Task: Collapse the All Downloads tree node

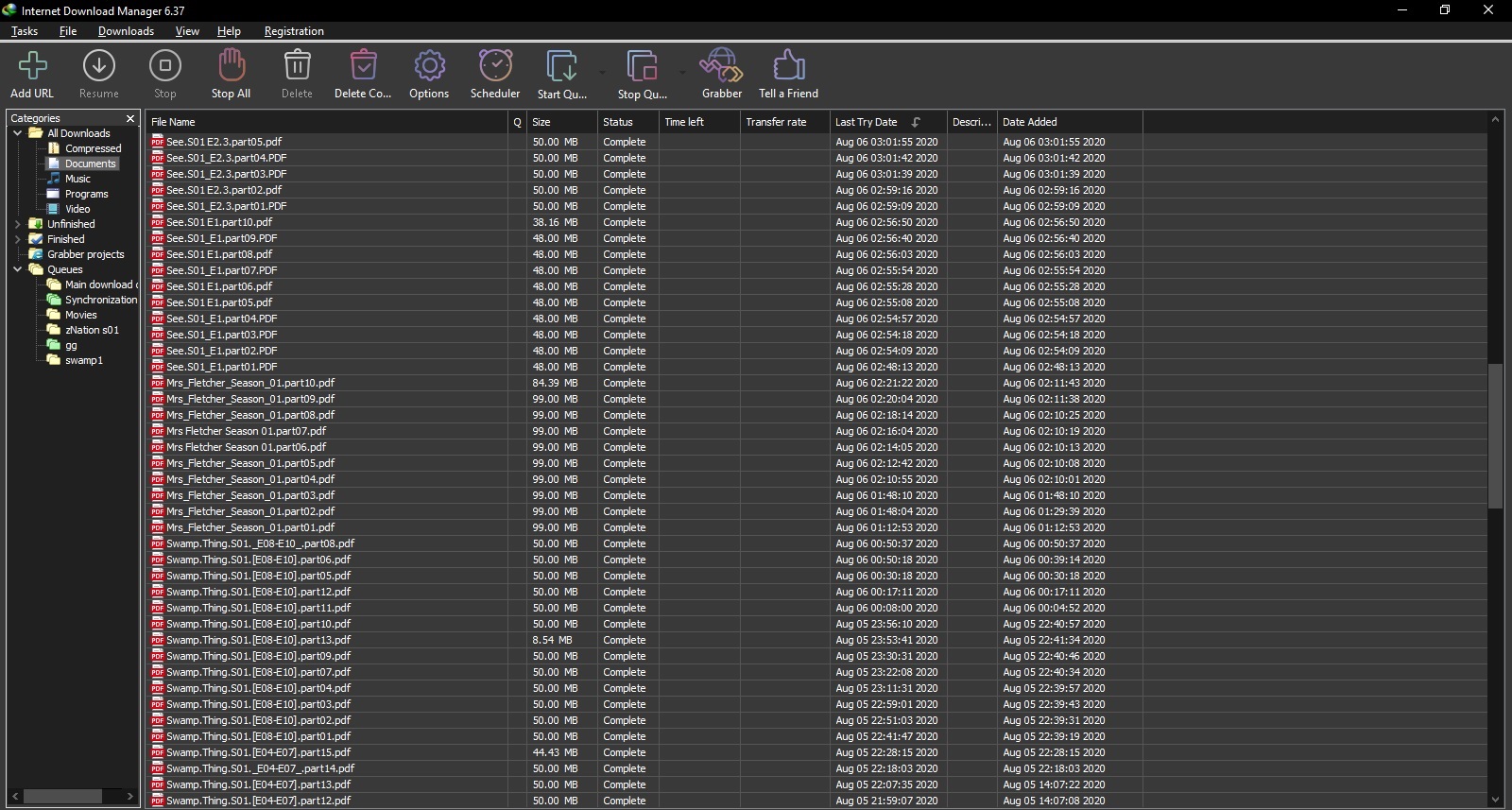Action: (x=18, y=133)
